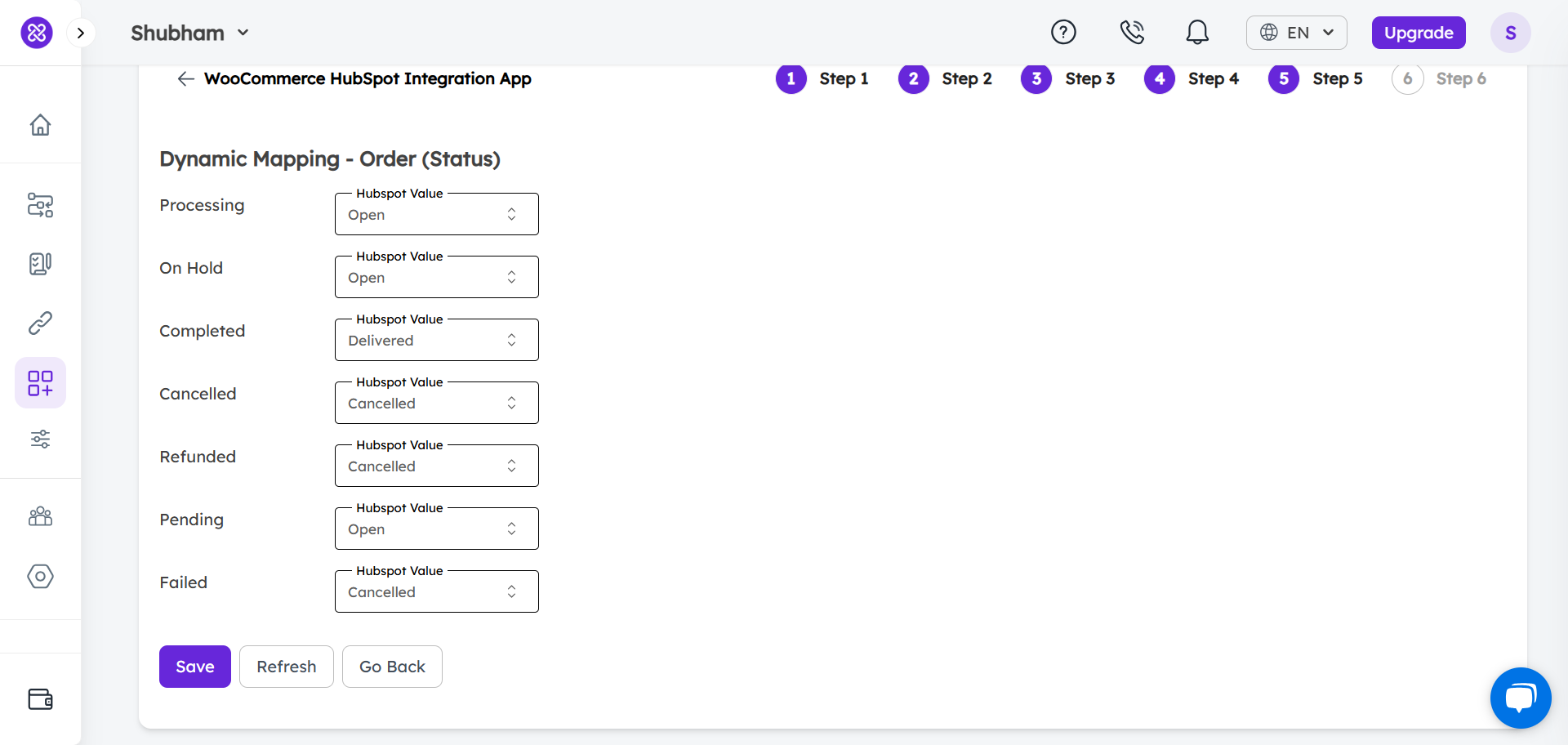
Task: Open the live chat bubble
Action: point(1521,698)
